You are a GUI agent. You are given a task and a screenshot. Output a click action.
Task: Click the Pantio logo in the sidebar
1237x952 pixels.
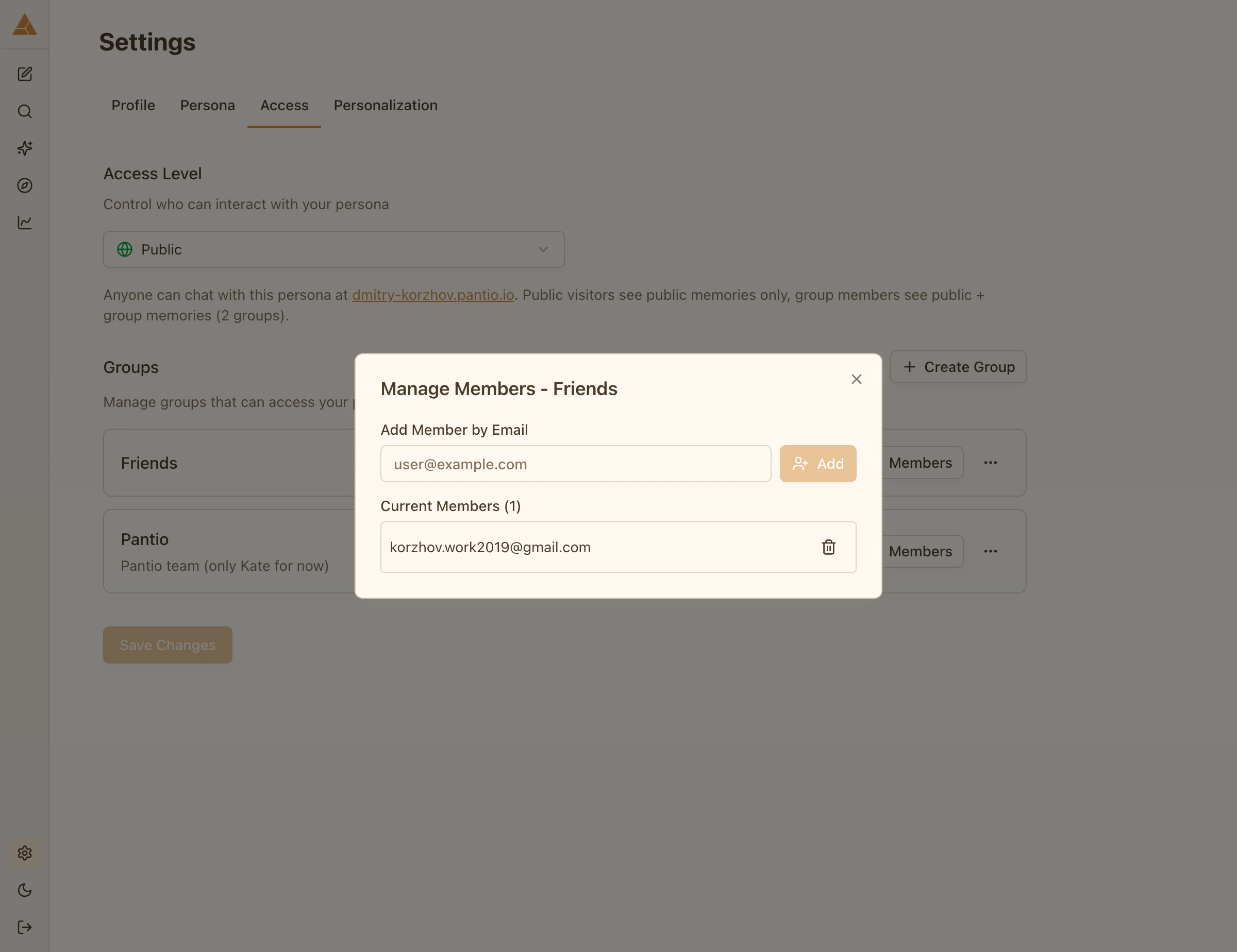coord(24,25)
